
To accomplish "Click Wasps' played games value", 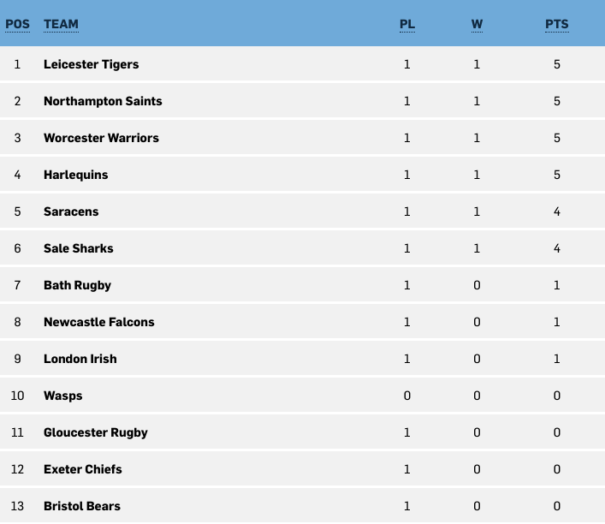I will (407, 396).
